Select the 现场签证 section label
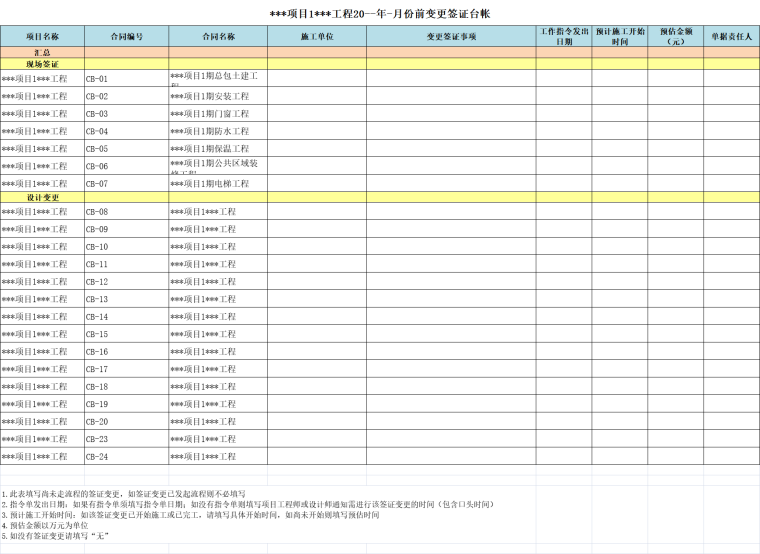This screenshot has height=554, width=760. coord(42,64)
